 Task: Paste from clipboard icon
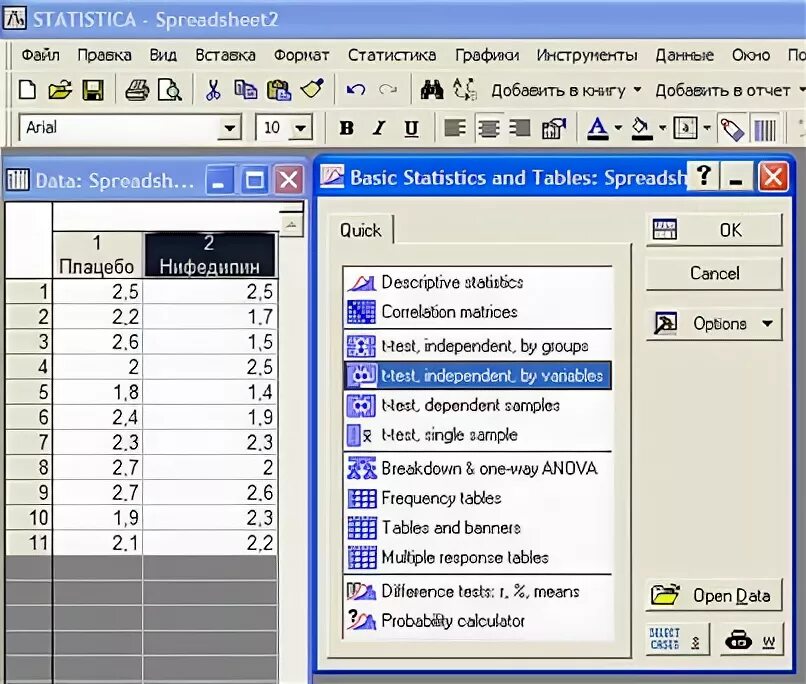(279, 90)
